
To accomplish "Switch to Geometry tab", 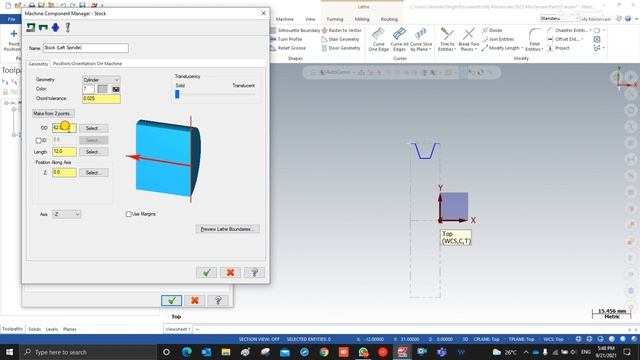I will pos(38,64).
